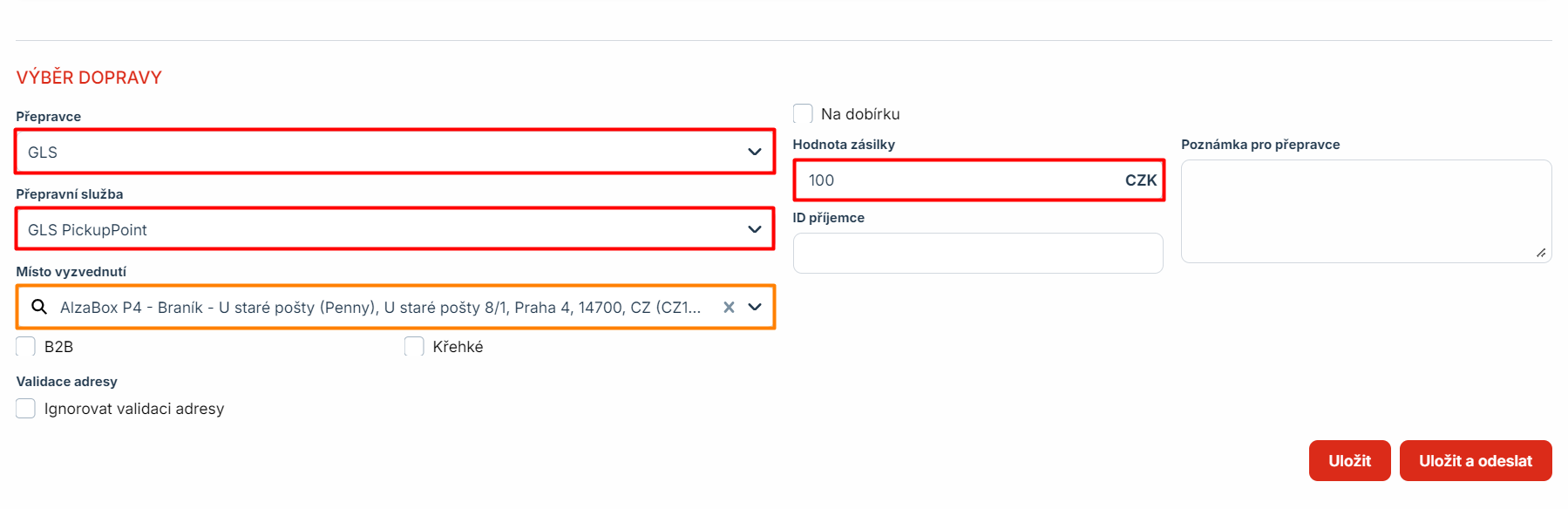
Task: Focus the ID příjemce input field
Action: click(x=977, y=254)
